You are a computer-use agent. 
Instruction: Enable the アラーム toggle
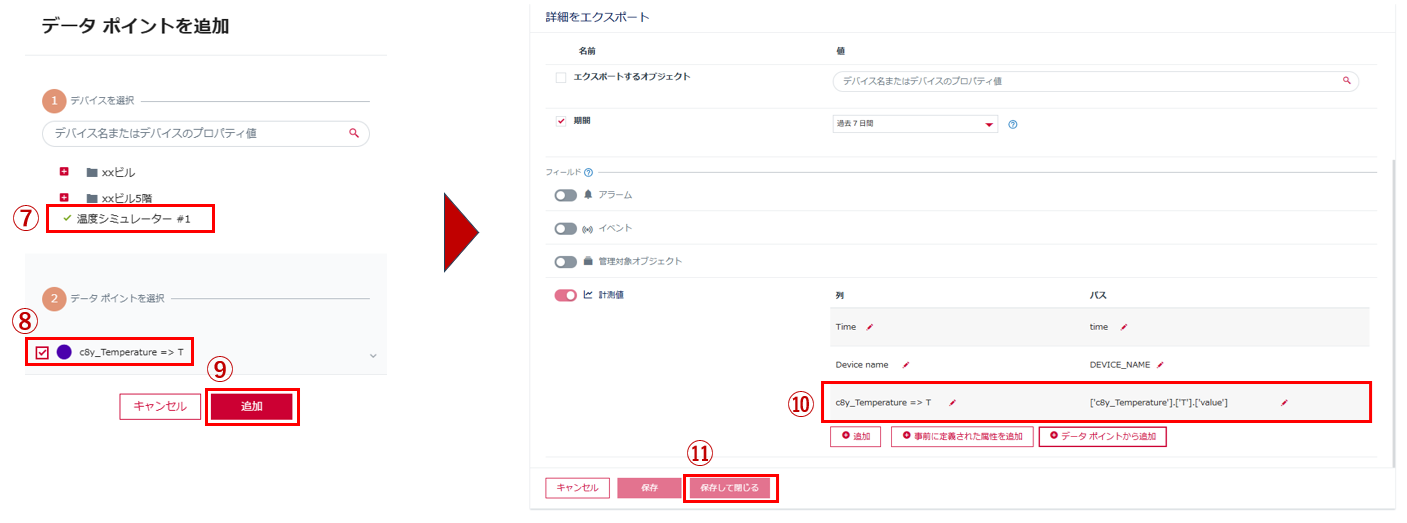pos(566,195)
